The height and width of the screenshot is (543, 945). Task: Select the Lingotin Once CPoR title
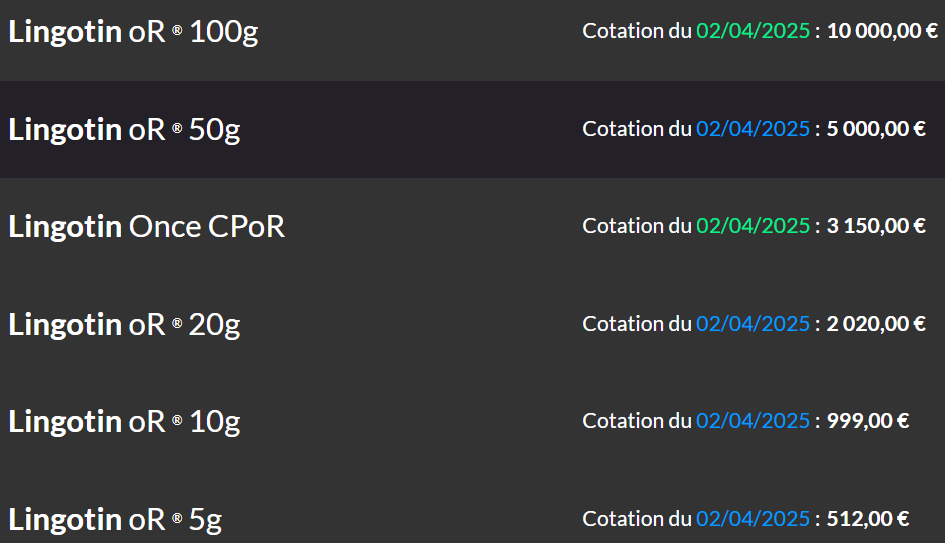click(x=146, y=227)
